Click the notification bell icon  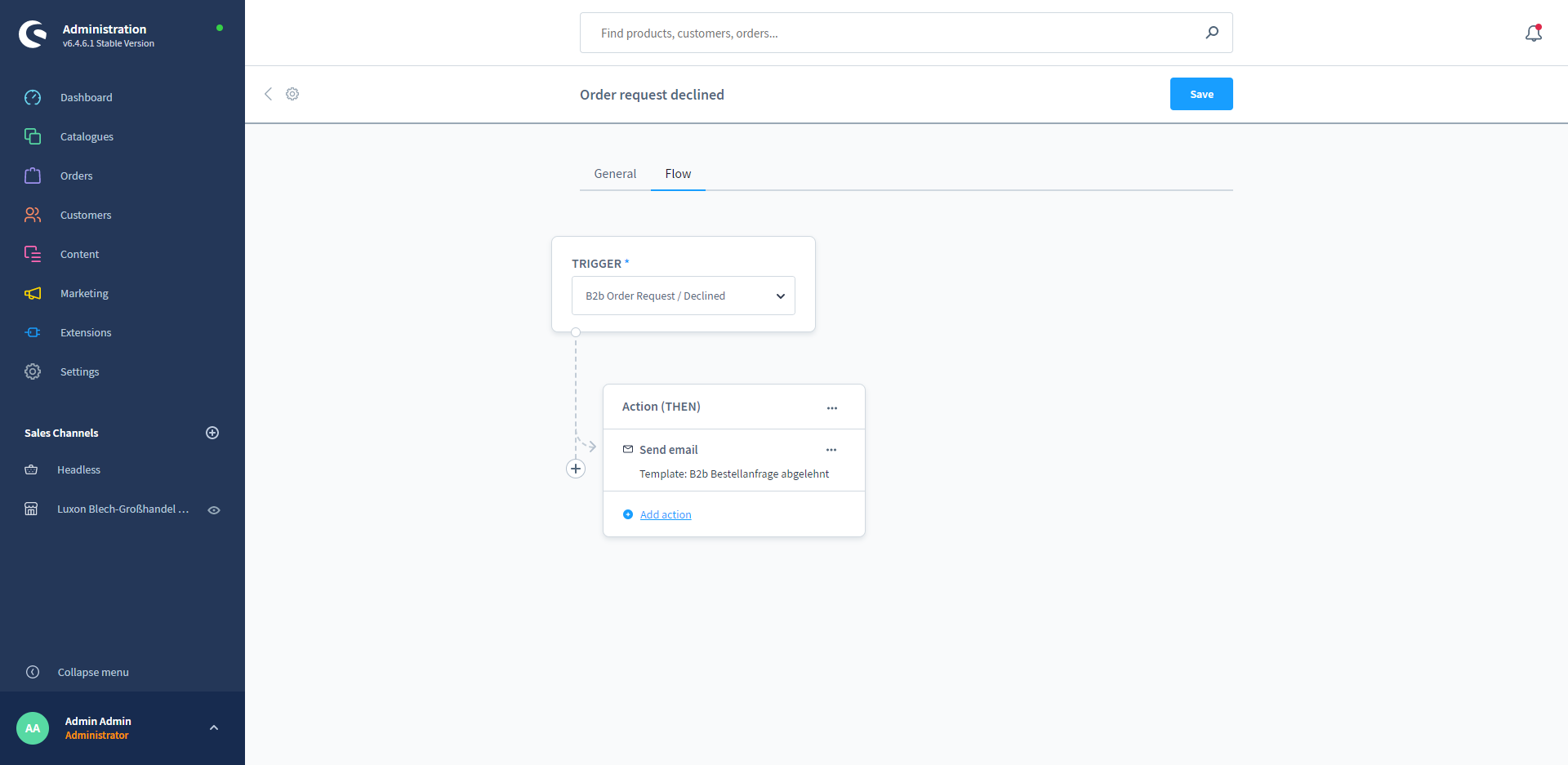(1533, 33)
